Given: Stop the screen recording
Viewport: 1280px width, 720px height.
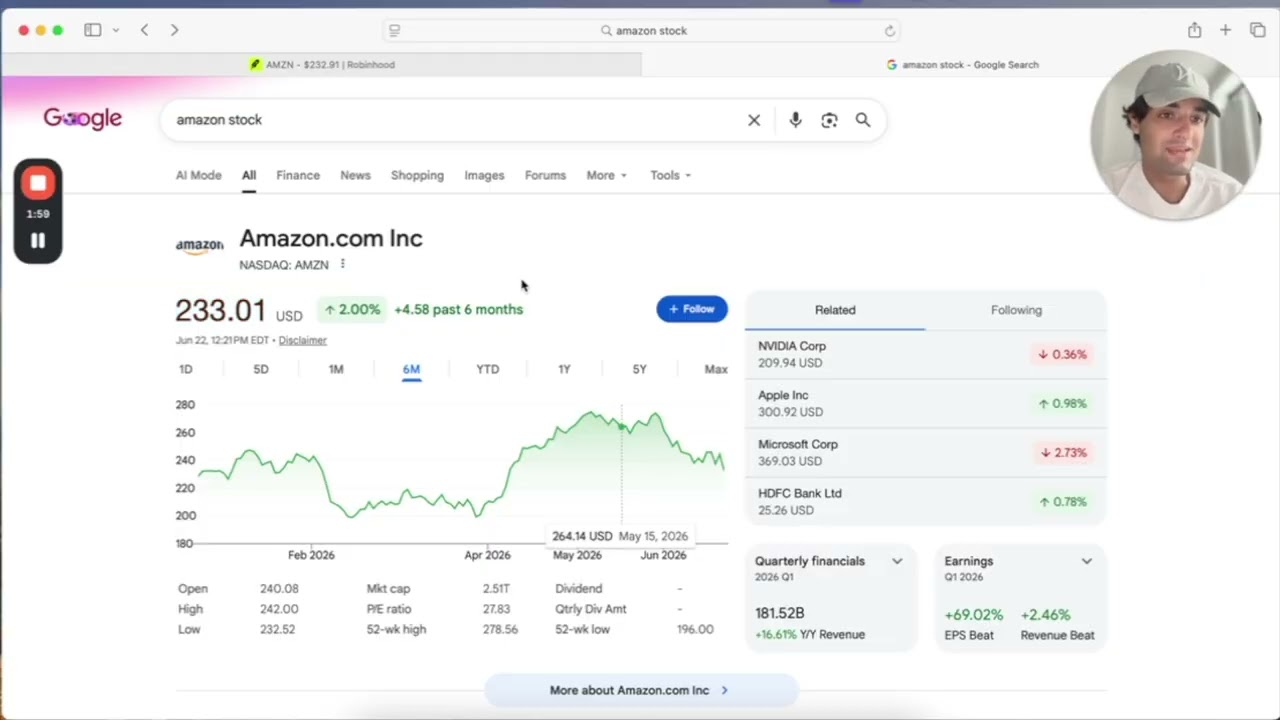Looking at the screenshot, I should 38,183.
